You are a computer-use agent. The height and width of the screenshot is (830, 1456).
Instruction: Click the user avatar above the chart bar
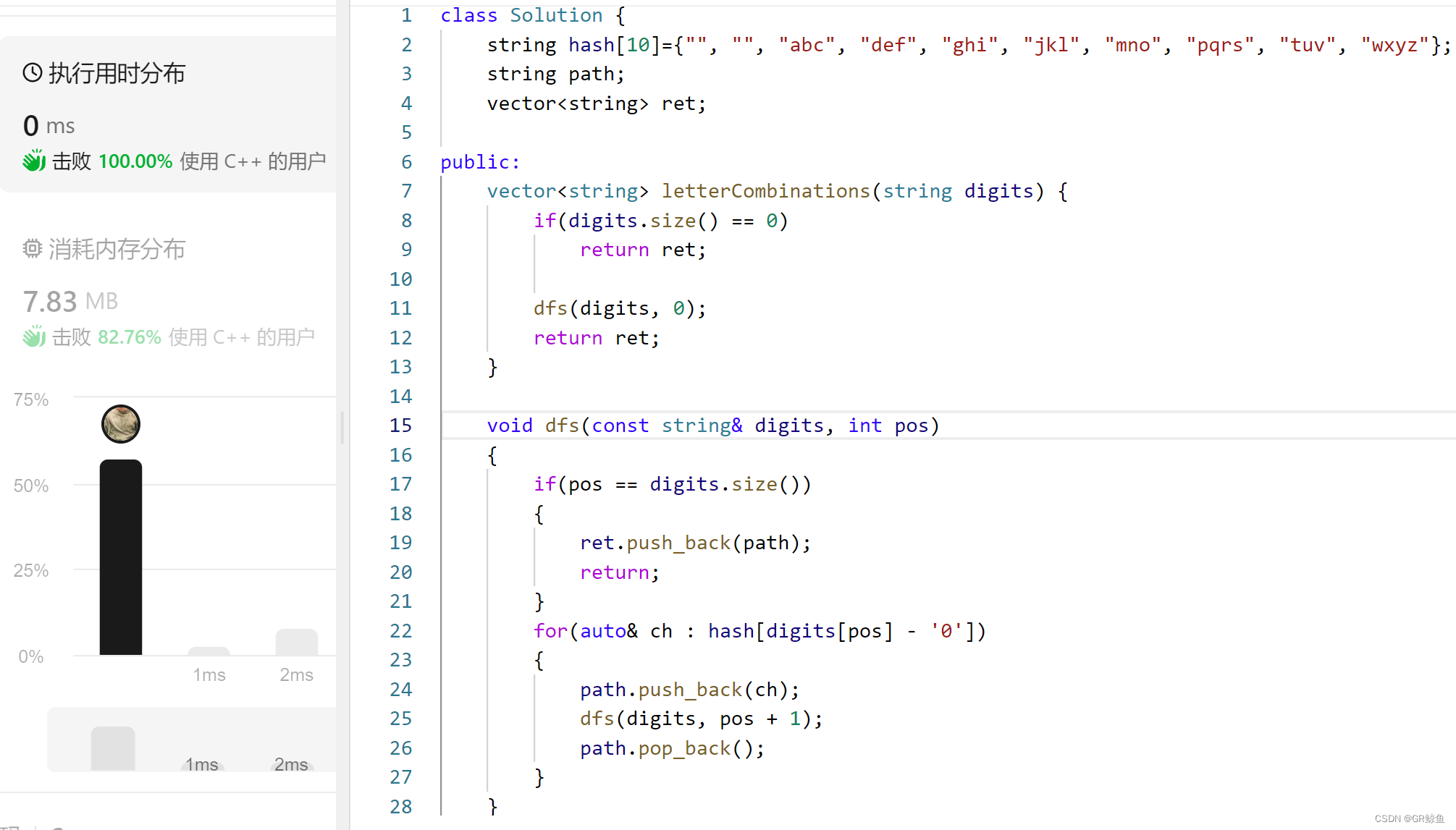(121, 424)
